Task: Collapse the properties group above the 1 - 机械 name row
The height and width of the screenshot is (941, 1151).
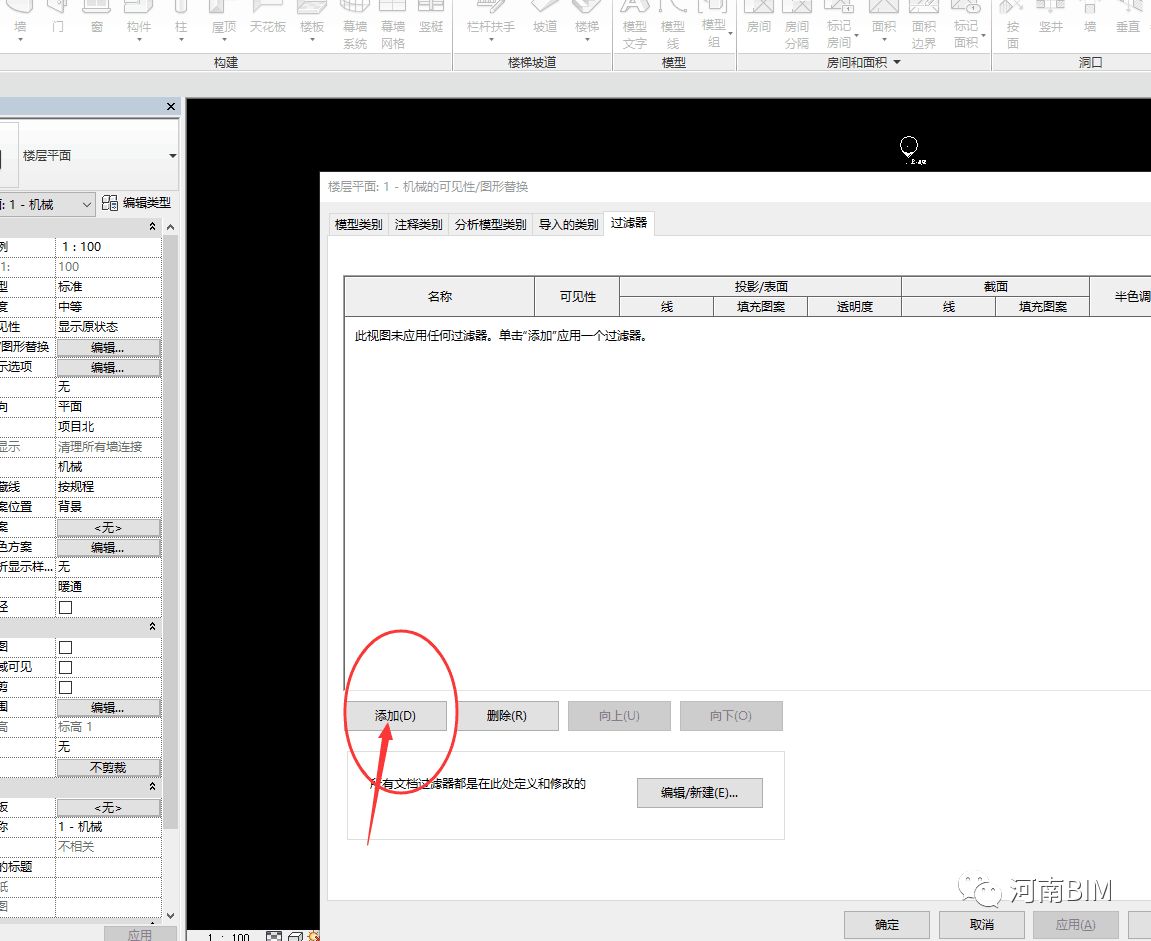Action: 153,786
